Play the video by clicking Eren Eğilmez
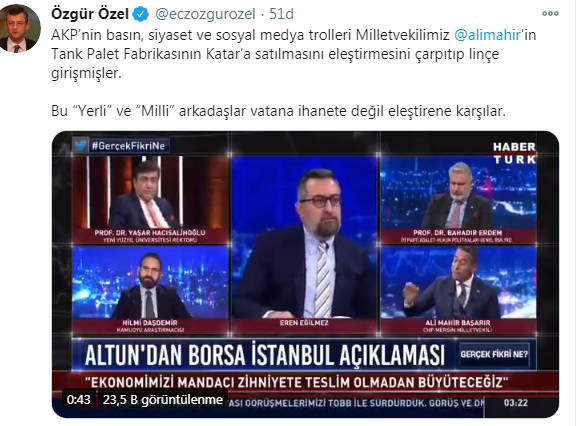576x426 pixels. coord(305,245)
